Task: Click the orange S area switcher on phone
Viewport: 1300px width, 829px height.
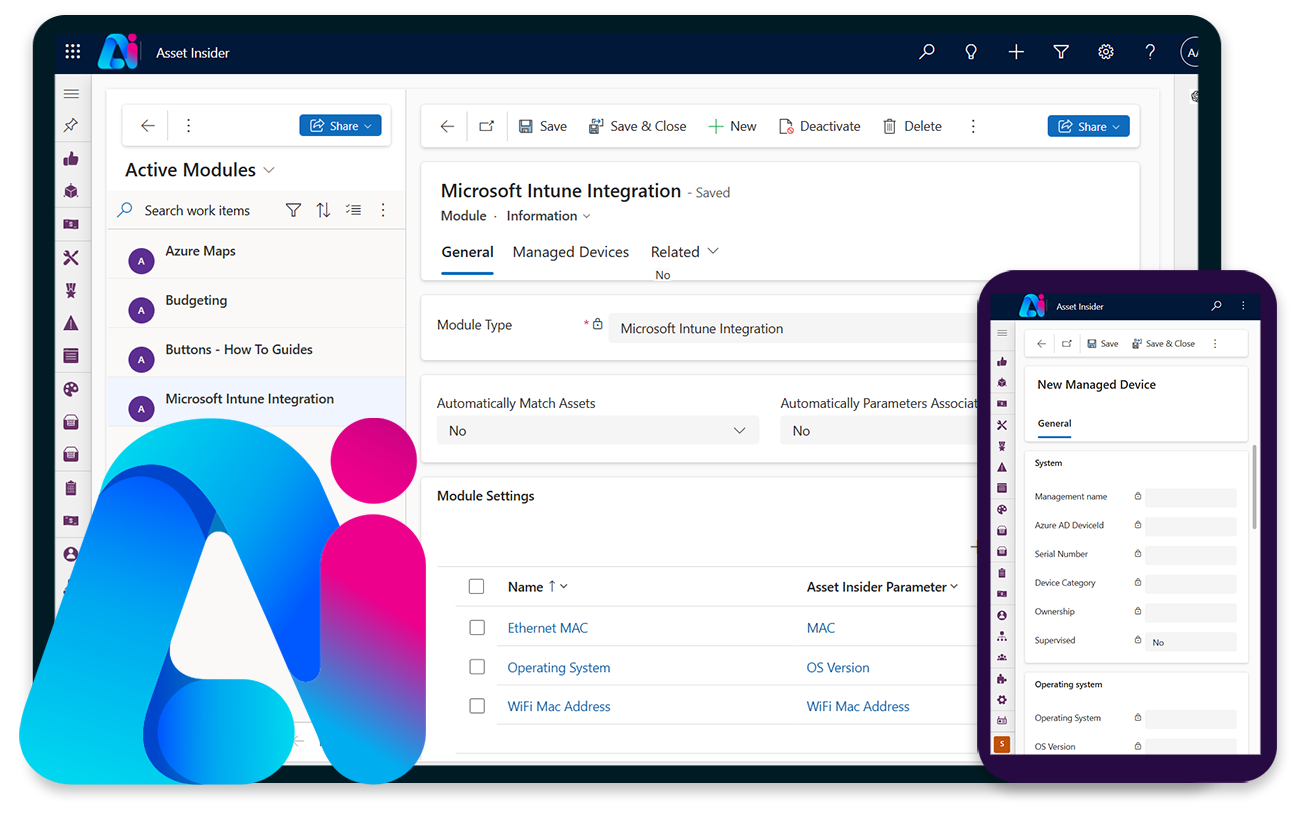Action: click(1002, 744)
